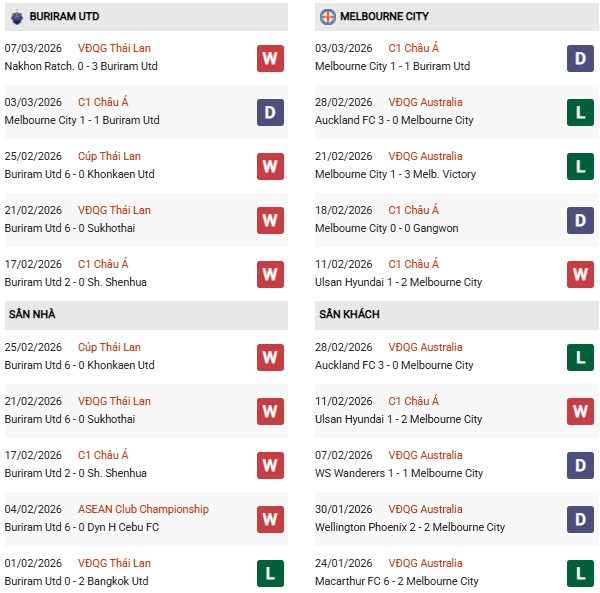
Task: Open Buriram Utd 2 - 0 Sh. Shenhua result under SÂN NHÀ
Action: click(x=76, y=473)
